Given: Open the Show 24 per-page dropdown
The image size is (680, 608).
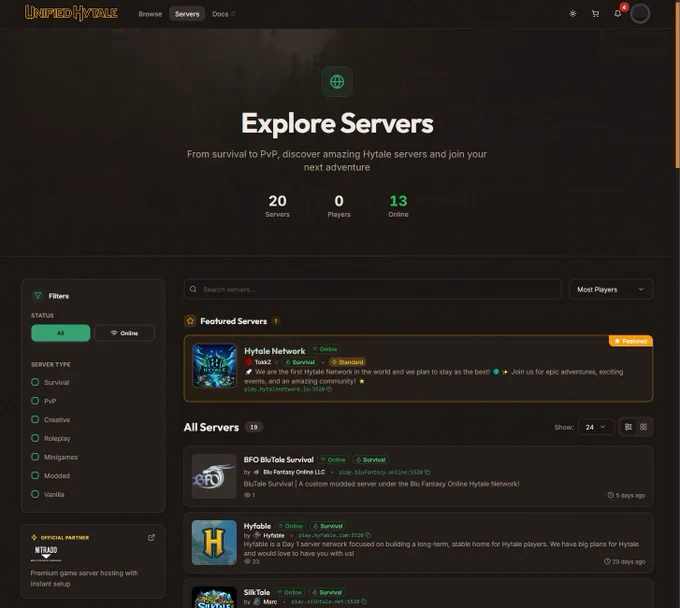Looking at the screenshot, I should tap(596, 427).
